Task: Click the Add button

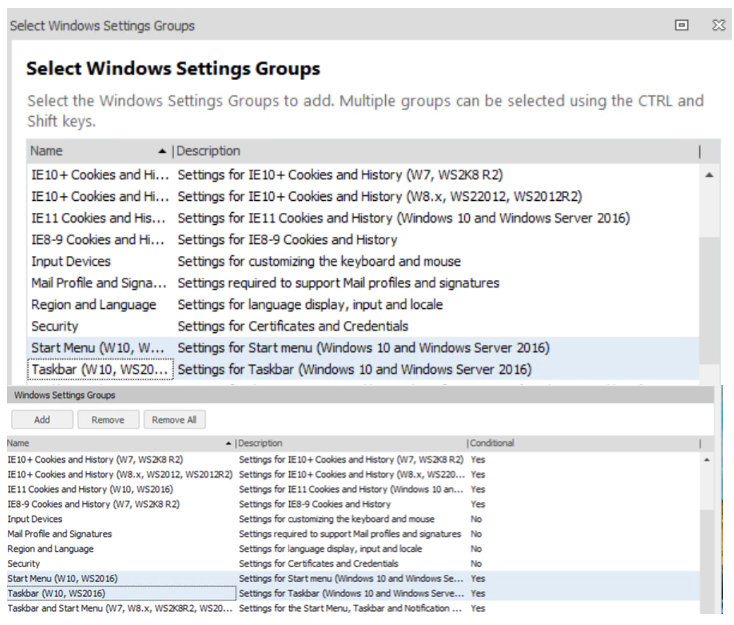Action: click(42, 419)
